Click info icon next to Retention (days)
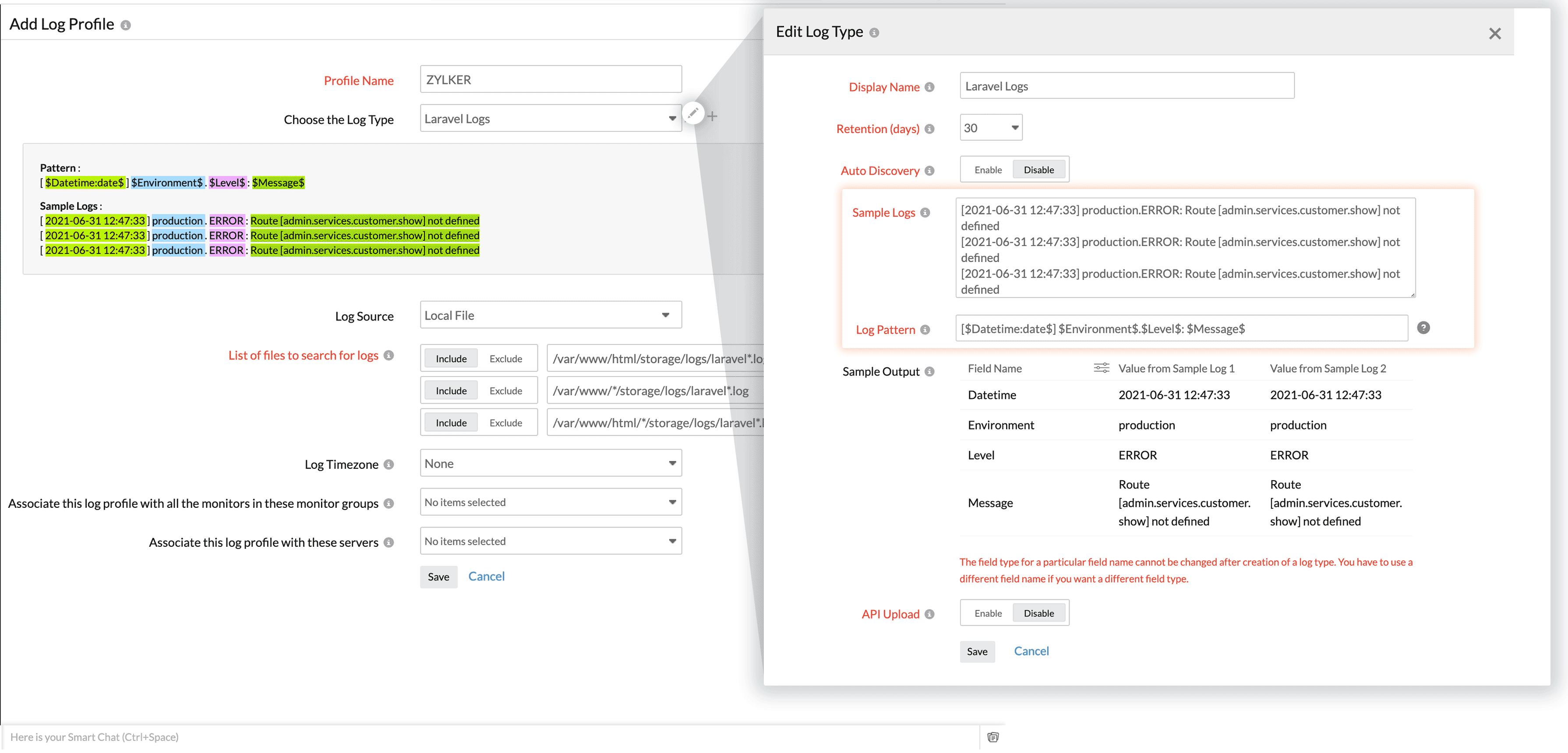This screenshot has width=1568, height=753. (x=929, y=129)
